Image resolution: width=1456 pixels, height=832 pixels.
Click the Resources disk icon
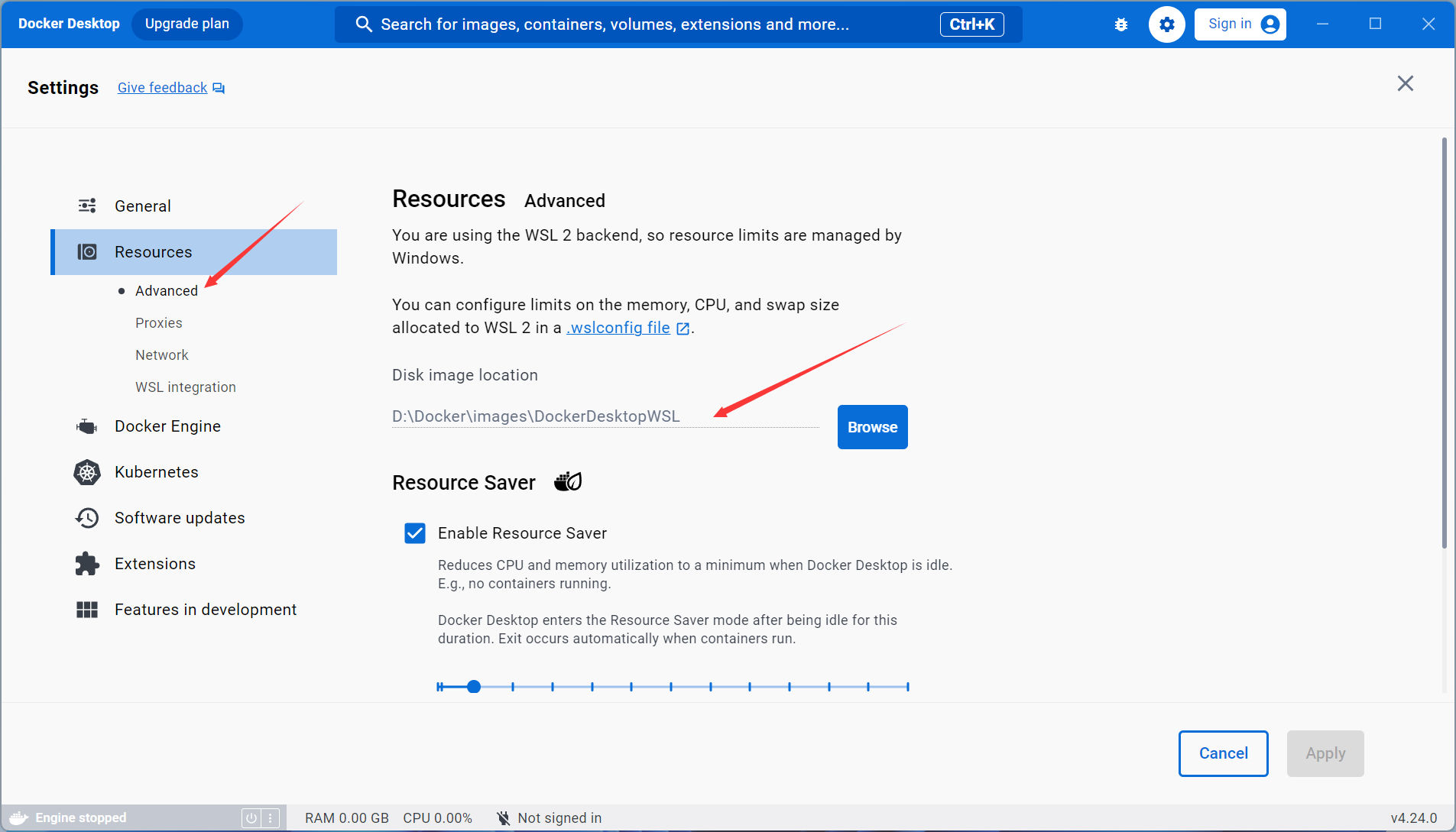(87, 251)
